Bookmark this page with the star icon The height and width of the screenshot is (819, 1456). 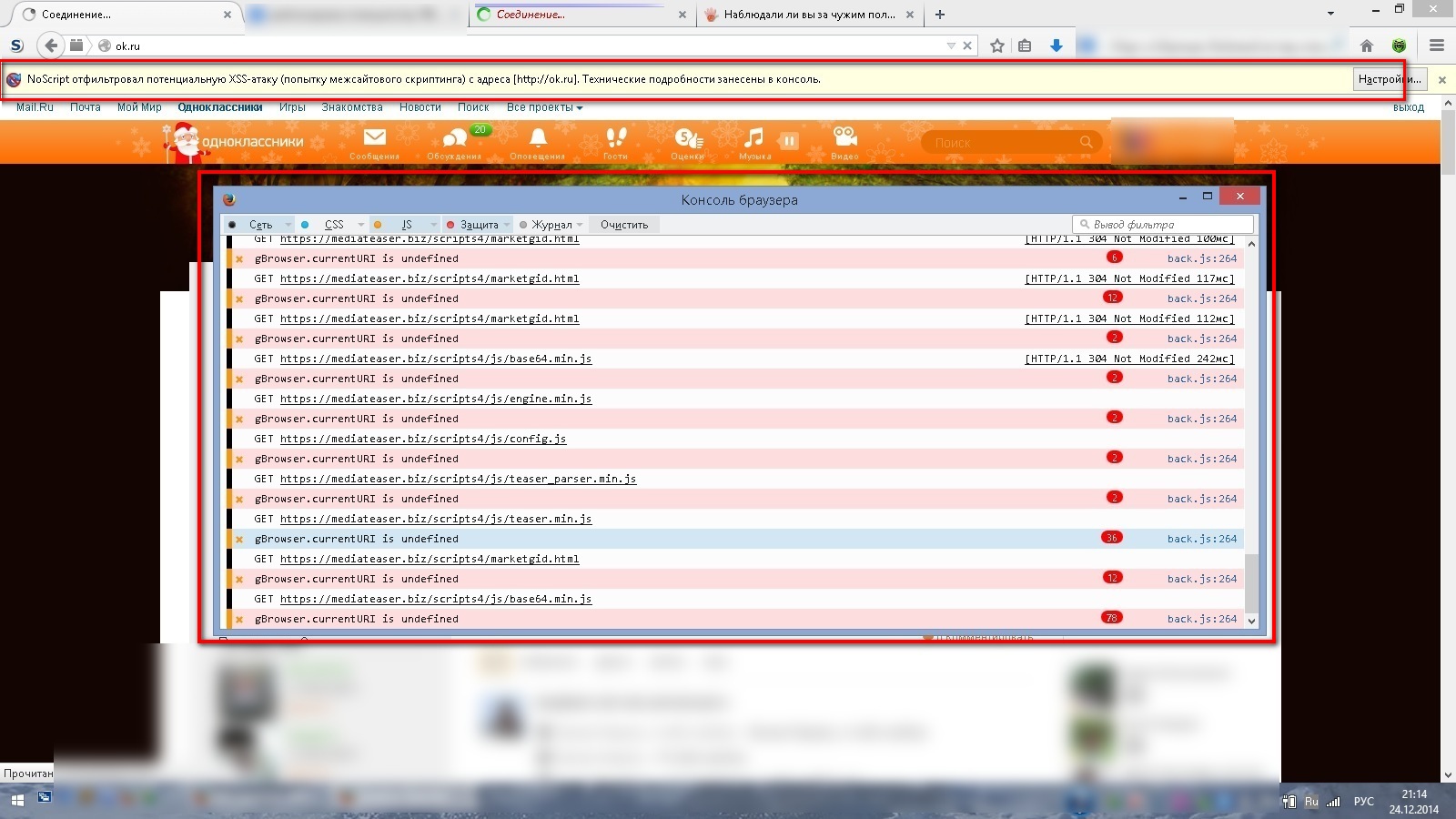pos(997,45)
